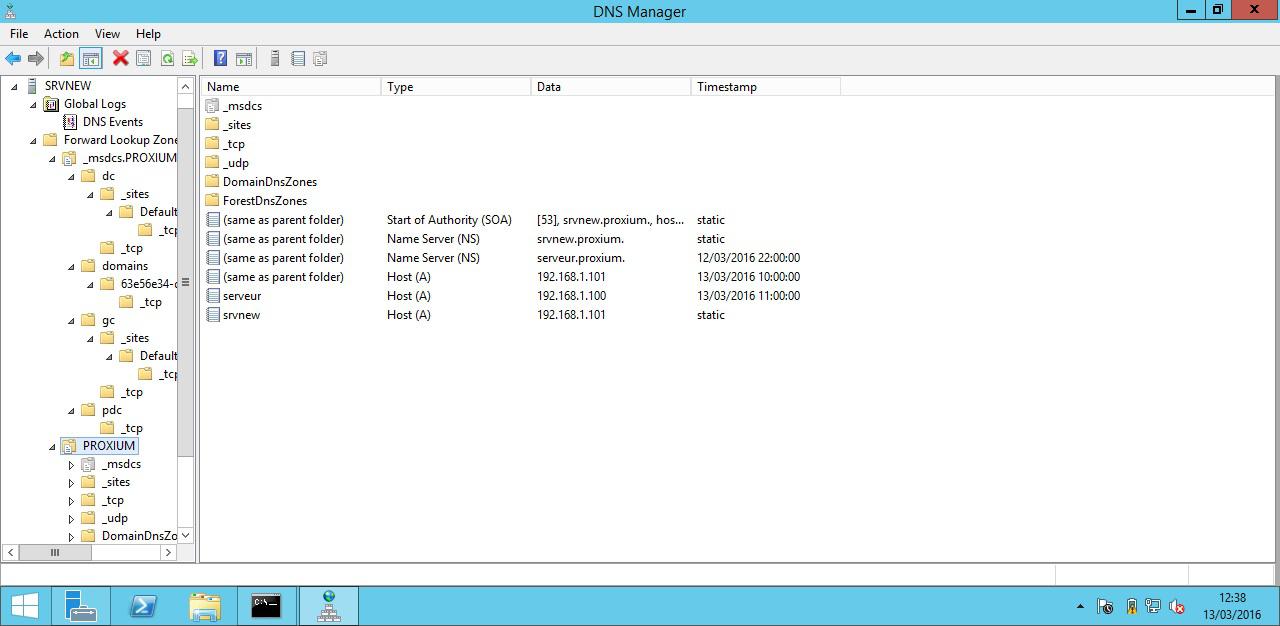The height and width of the screenshot is (626, 1280).
Task: Click the Back arrow in toolbar
Action: (x=13, y=59)
